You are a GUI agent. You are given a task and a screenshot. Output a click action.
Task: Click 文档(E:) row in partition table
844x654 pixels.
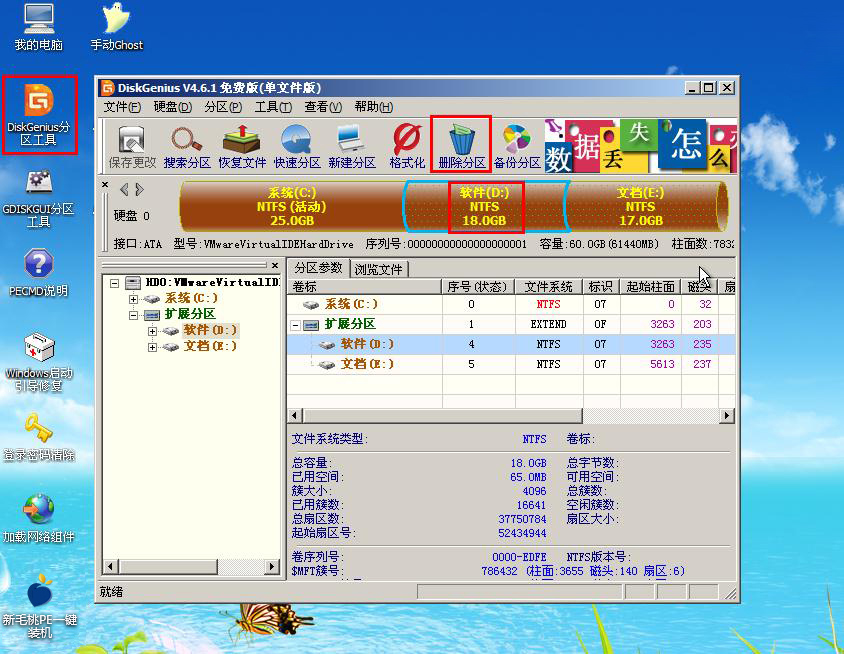coord(511,364)
